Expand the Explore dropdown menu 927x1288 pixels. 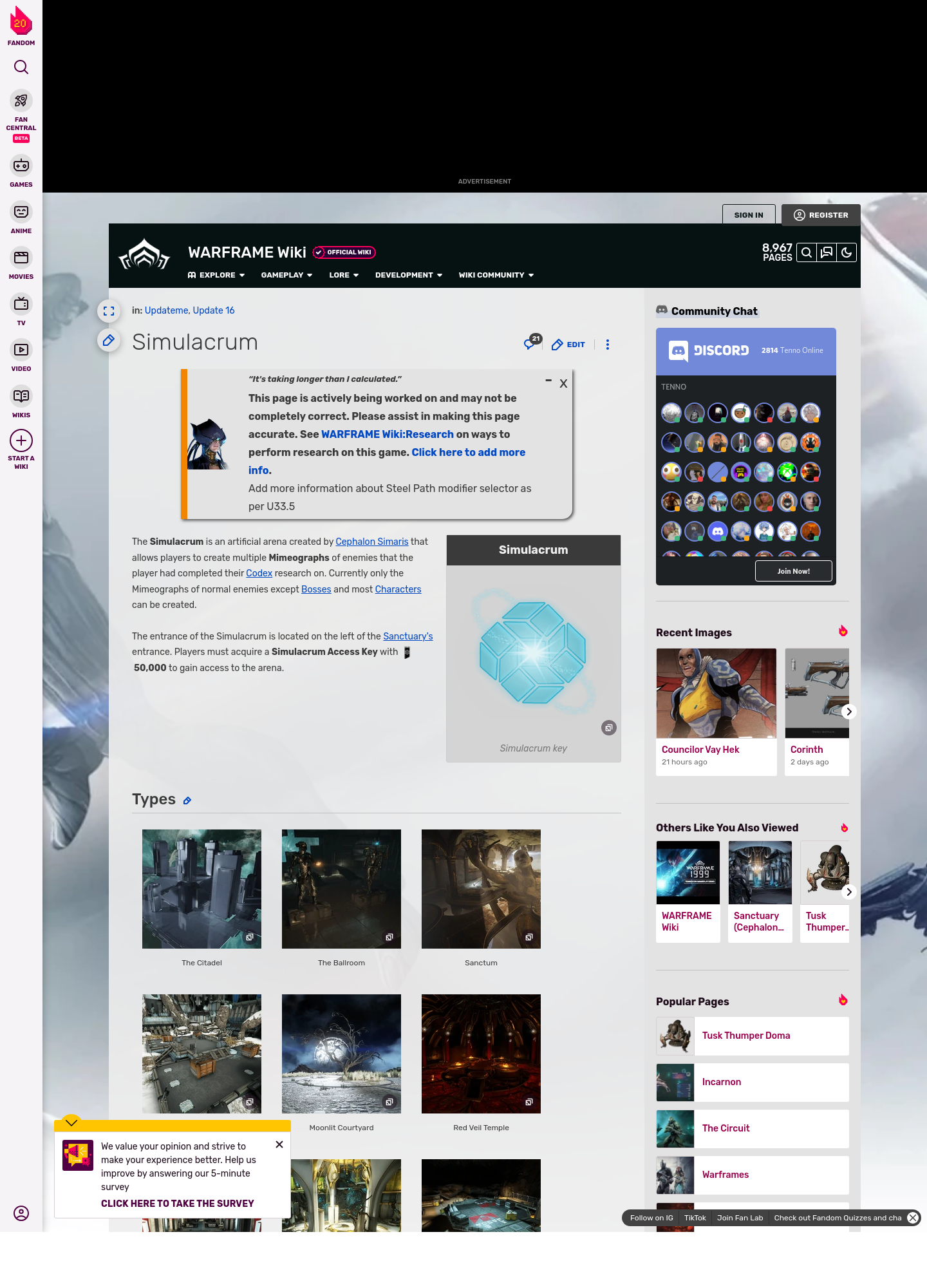click(216, 275)
